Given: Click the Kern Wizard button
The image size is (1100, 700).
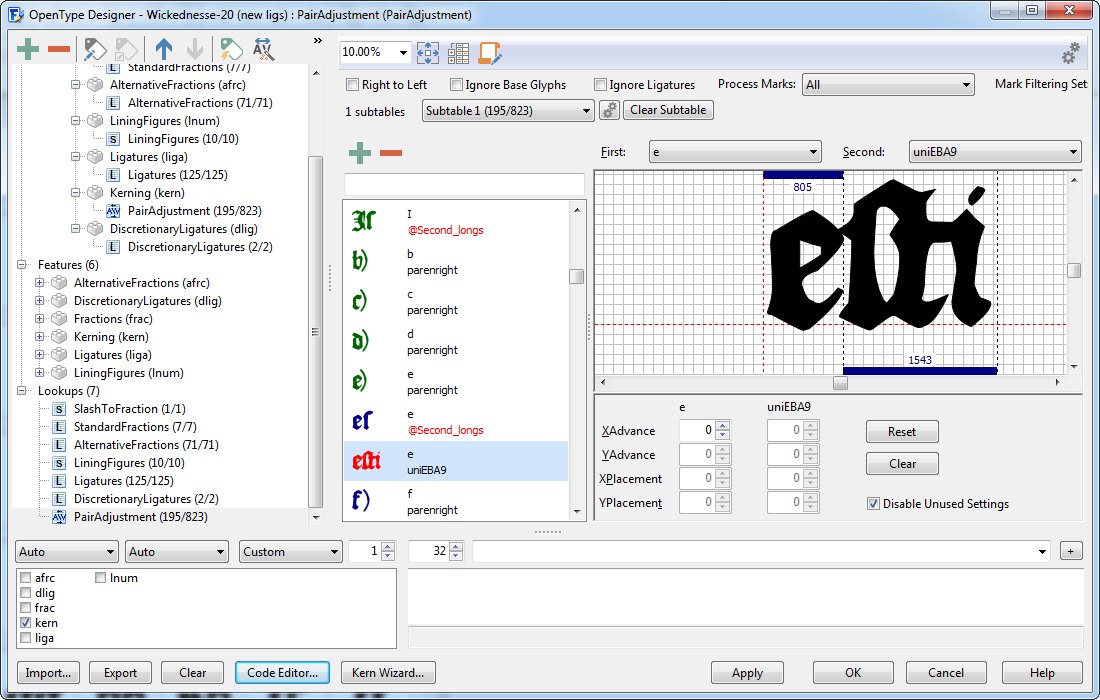Looking at the screenshot, I should point(388,673).
